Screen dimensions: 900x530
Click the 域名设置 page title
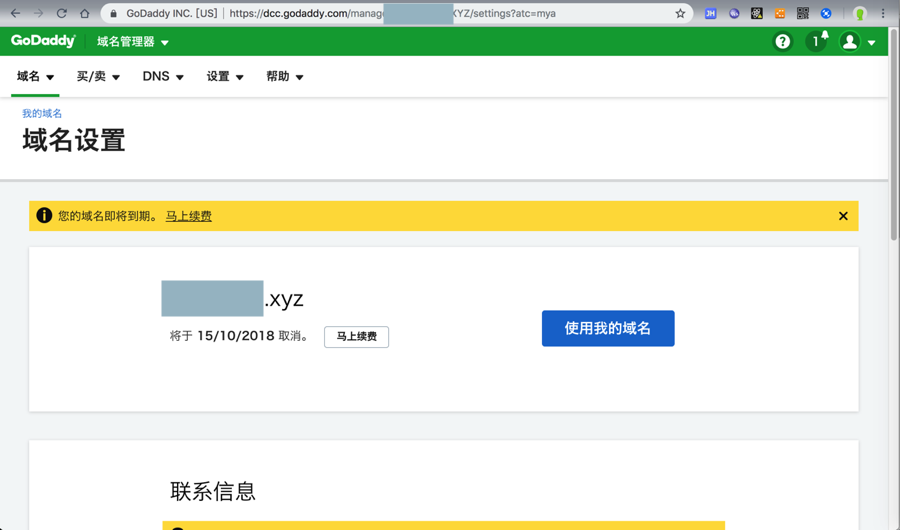point(73,140)
